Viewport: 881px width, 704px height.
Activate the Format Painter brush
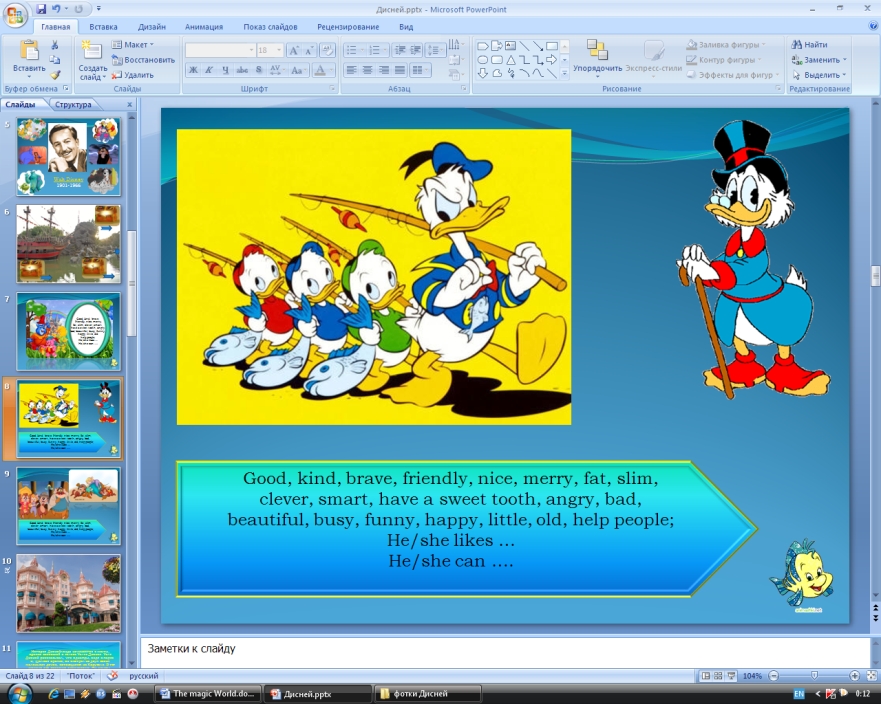pyautogui.click(x=55, y=75)
